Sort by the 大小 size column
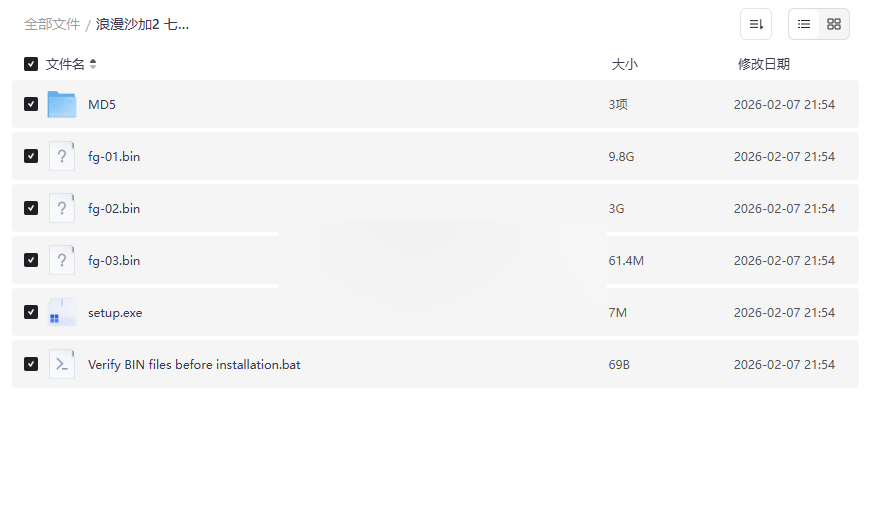Viewport: 874px width, 514px height. pyautogui.click(x=624, y=64)
